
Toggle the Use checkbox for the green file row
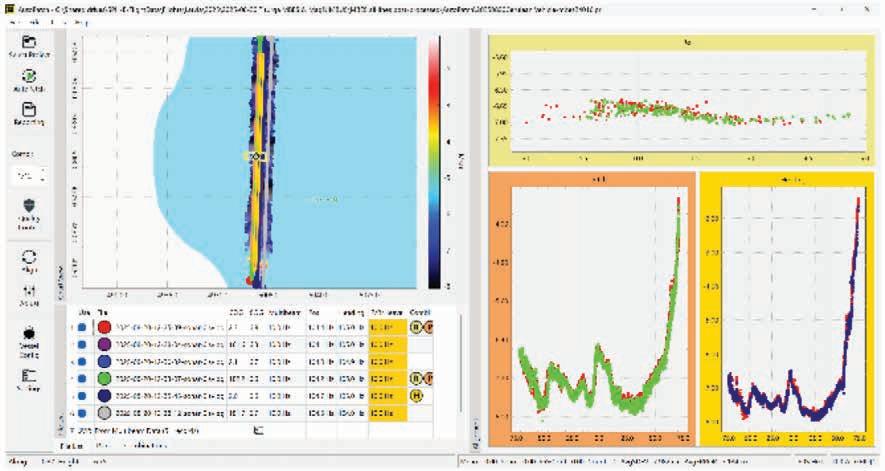pyautogui.click(x=82, y=378)
